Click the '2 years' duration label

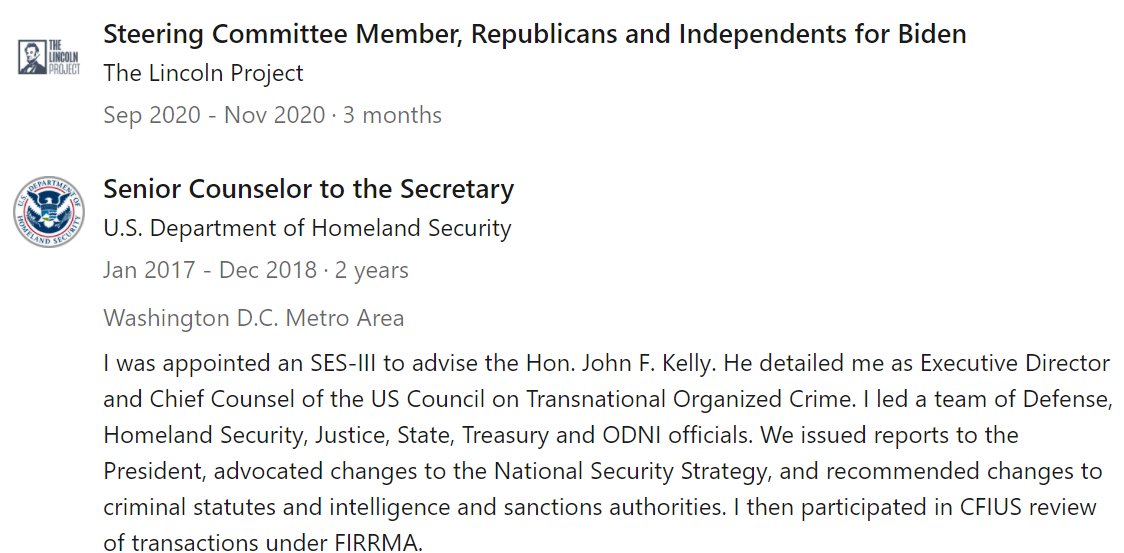pos(371,270)
